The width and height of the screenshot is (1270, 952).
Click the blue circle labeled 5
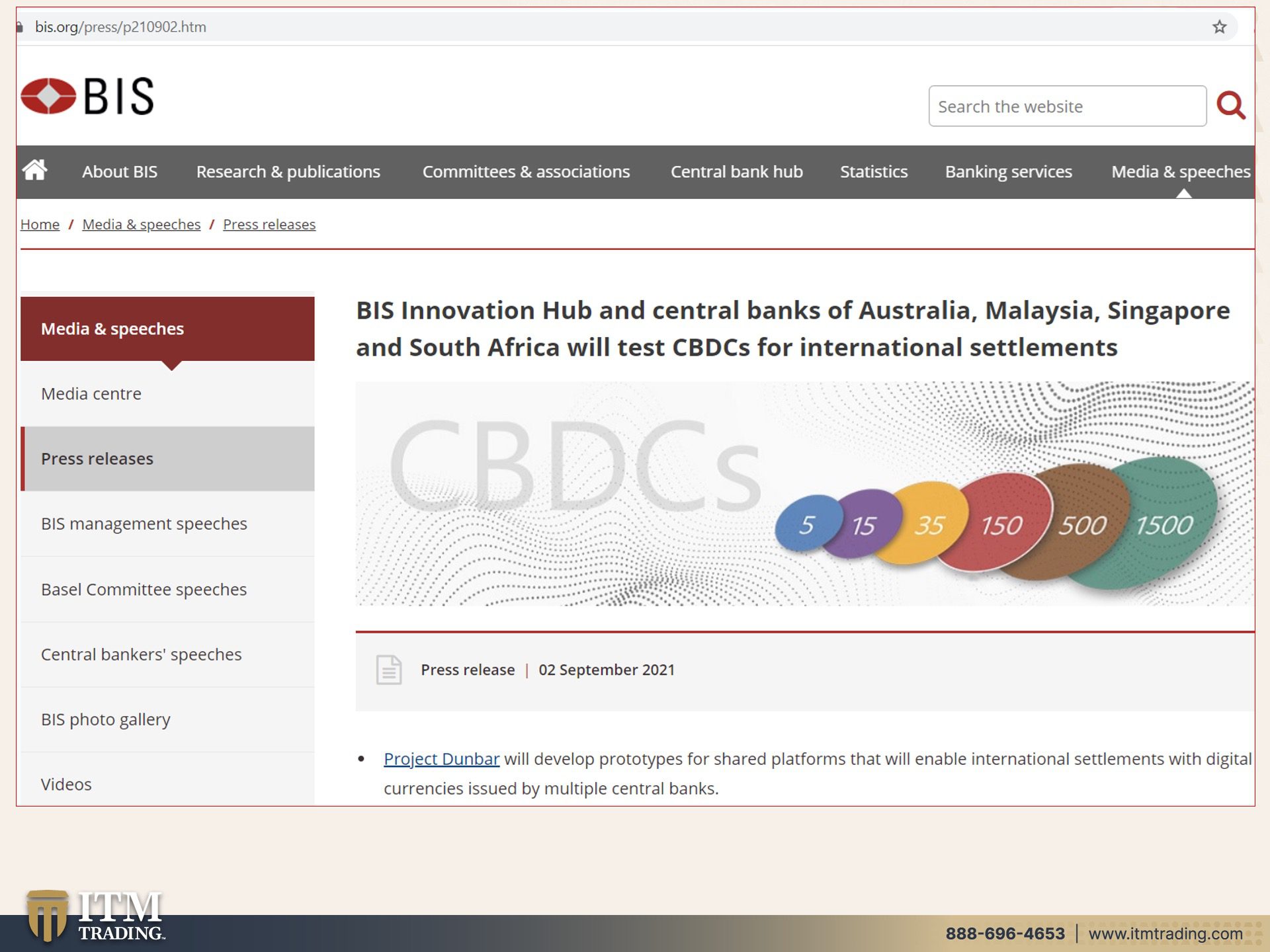click(x=807, y=524)
